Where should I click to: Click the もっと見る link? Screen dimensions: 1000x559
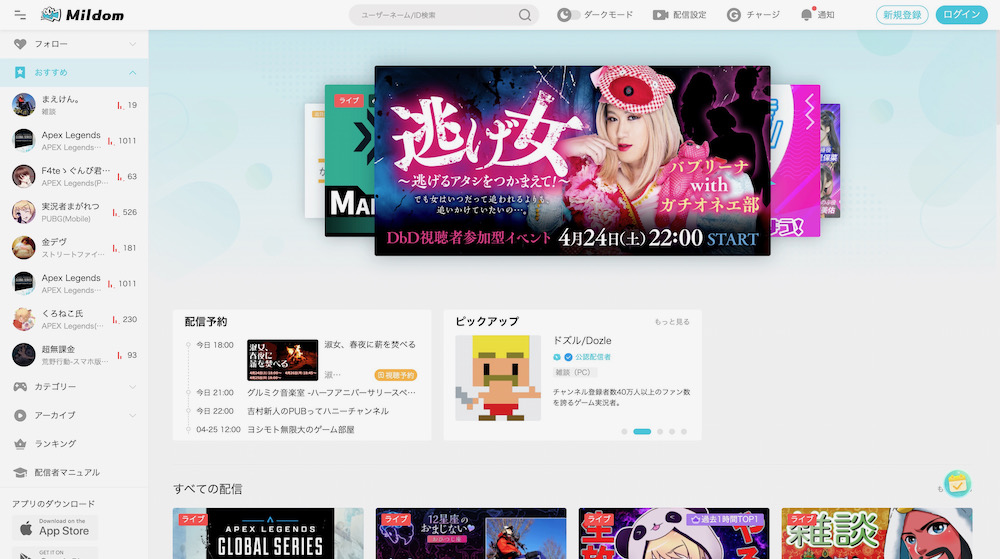coord(672,322)
